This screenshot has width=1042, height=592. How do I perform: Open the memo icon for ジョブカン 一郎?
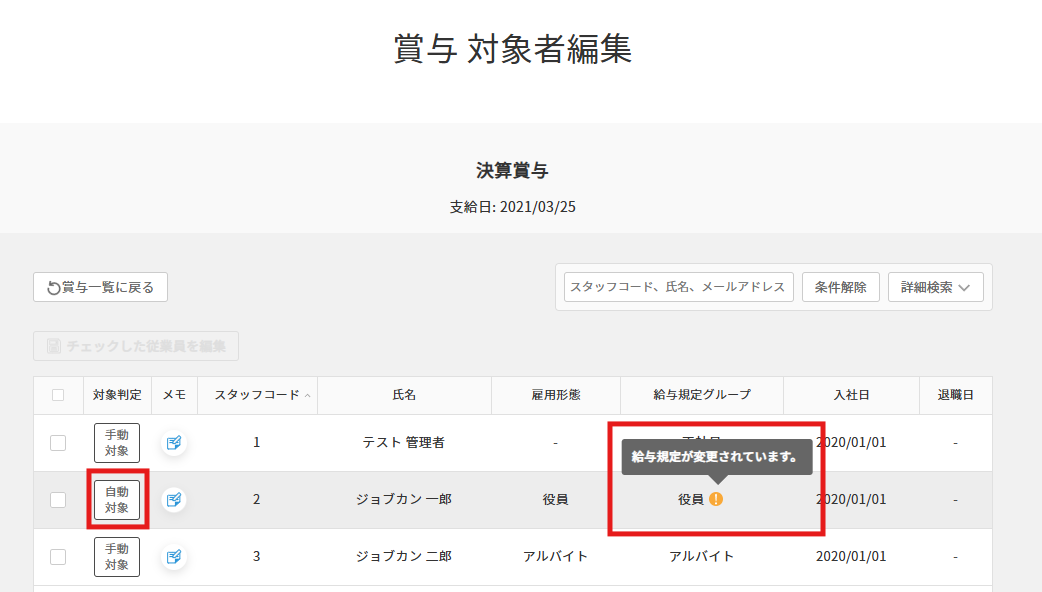[173, 500]
